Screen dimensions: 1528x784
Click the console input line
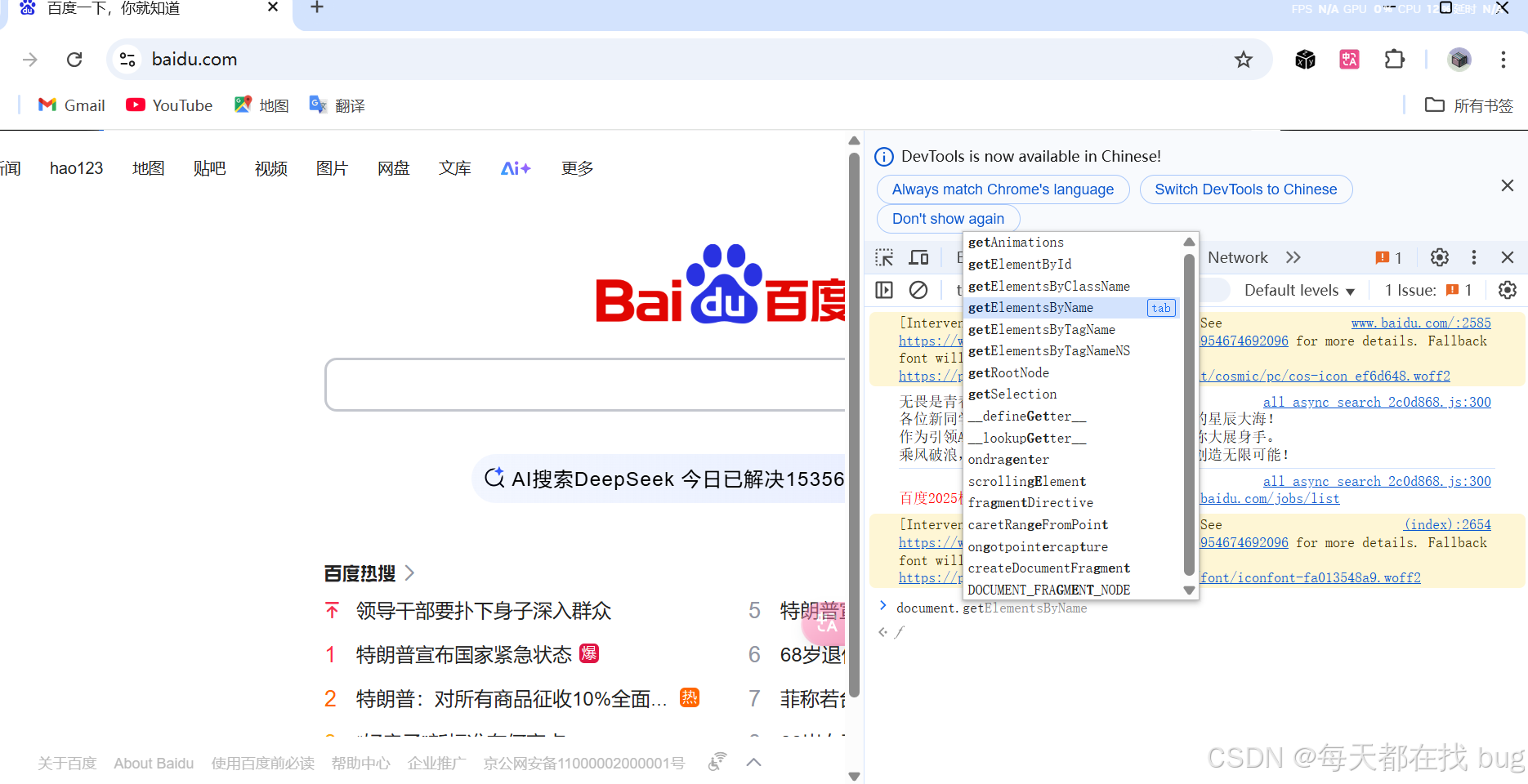(1197, 608)
